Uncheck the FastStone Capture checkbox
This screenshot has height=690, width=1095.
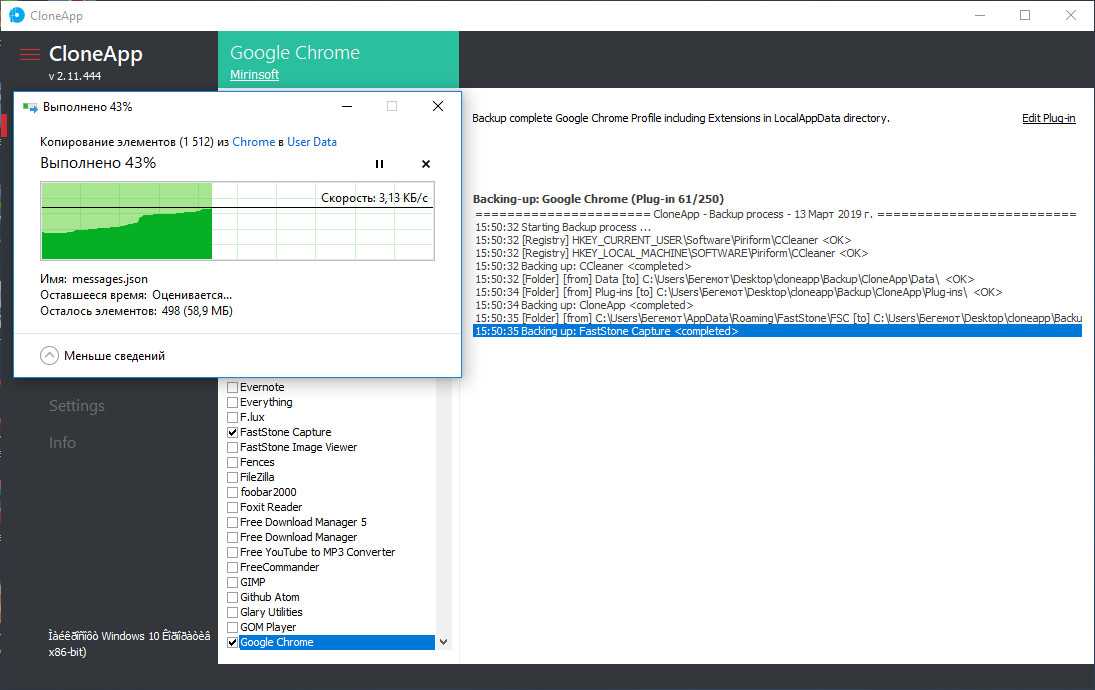click(233, 432)
